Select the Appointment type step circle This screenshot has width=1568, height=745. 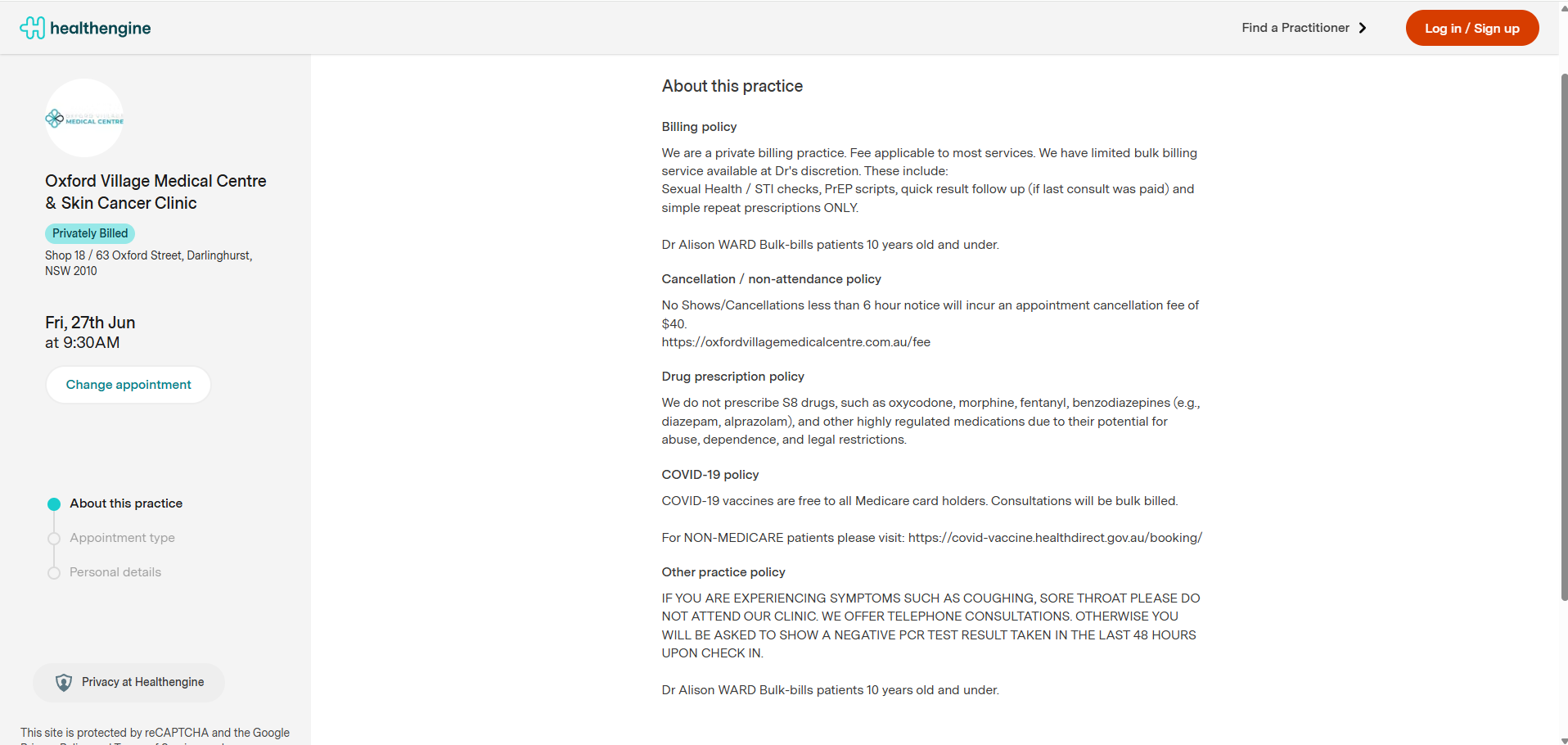(x=54, y=539)
